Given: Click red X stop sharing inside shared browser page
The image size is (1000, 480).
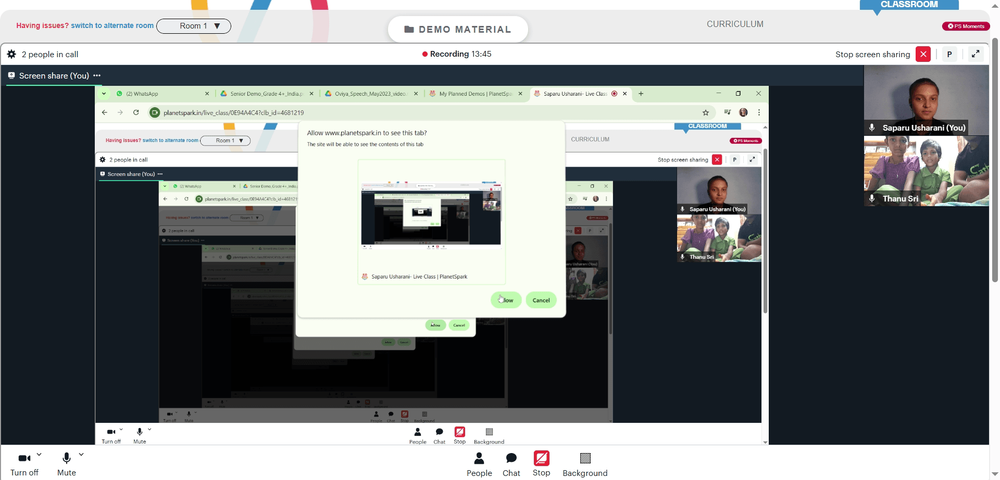Looking at the screenshot, I should coord(717,159).
